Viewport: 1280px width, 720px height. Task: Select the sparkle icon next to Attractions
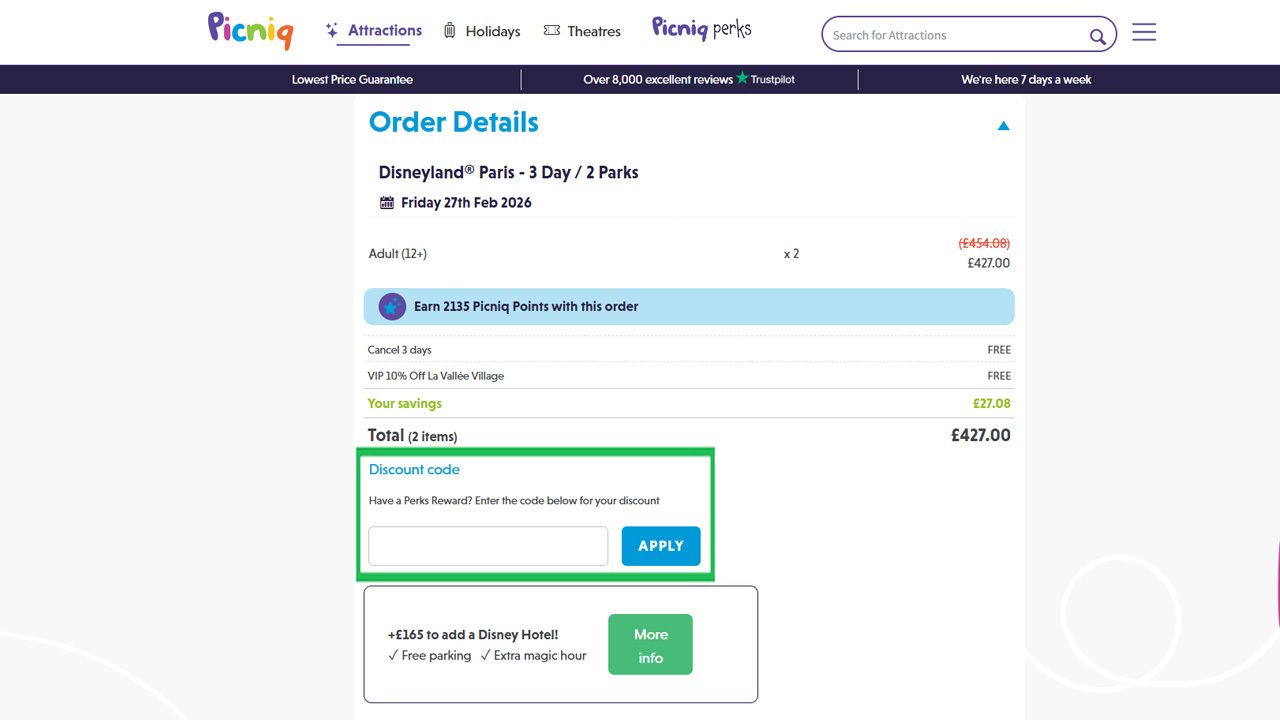(x=330, y=30)
